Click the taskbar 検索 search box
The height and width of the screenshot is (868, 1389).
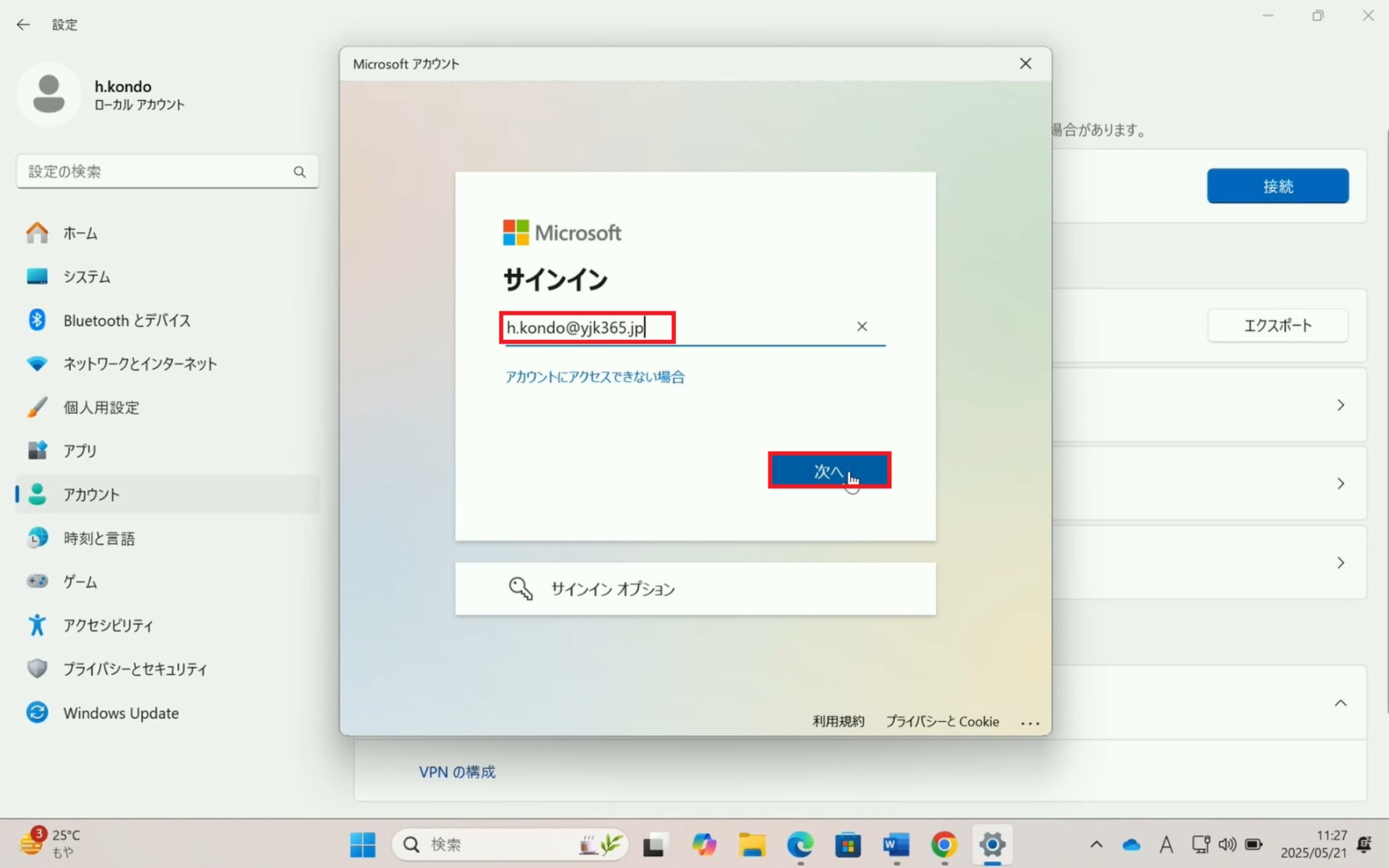[x=510, y=844]
